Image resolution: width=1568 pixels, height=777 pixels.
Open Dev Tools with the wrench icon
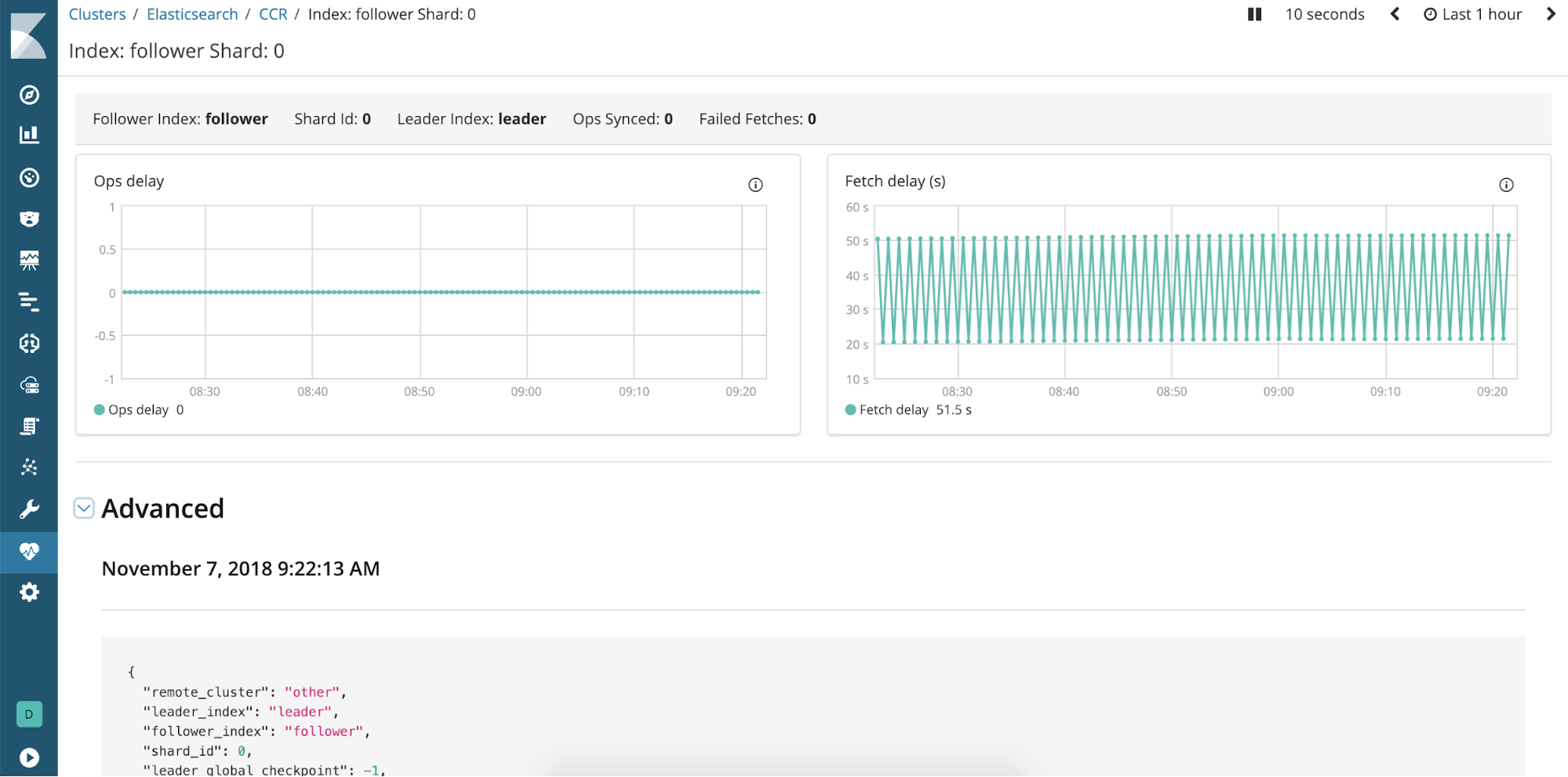[x=29, y=509]
